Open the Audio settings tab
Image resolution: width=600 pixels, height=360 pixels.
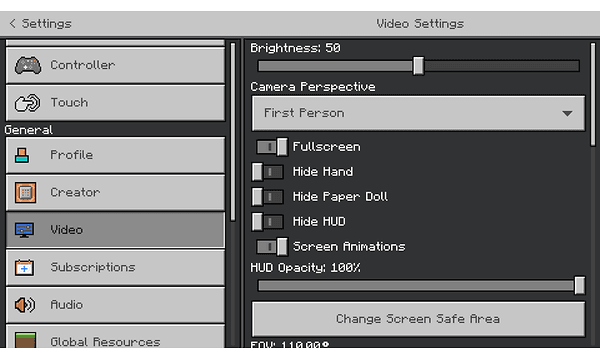[x=116, y=305]
